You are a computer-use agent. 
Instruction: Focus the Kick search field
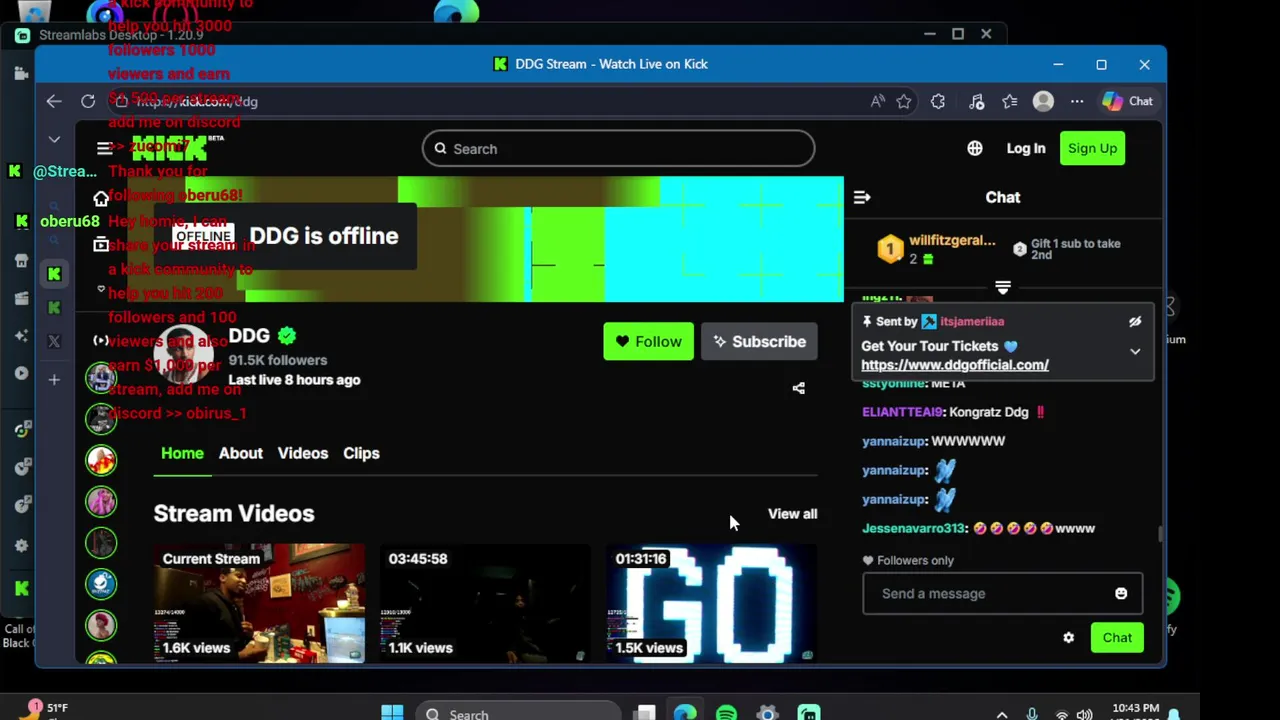(618, 149)
